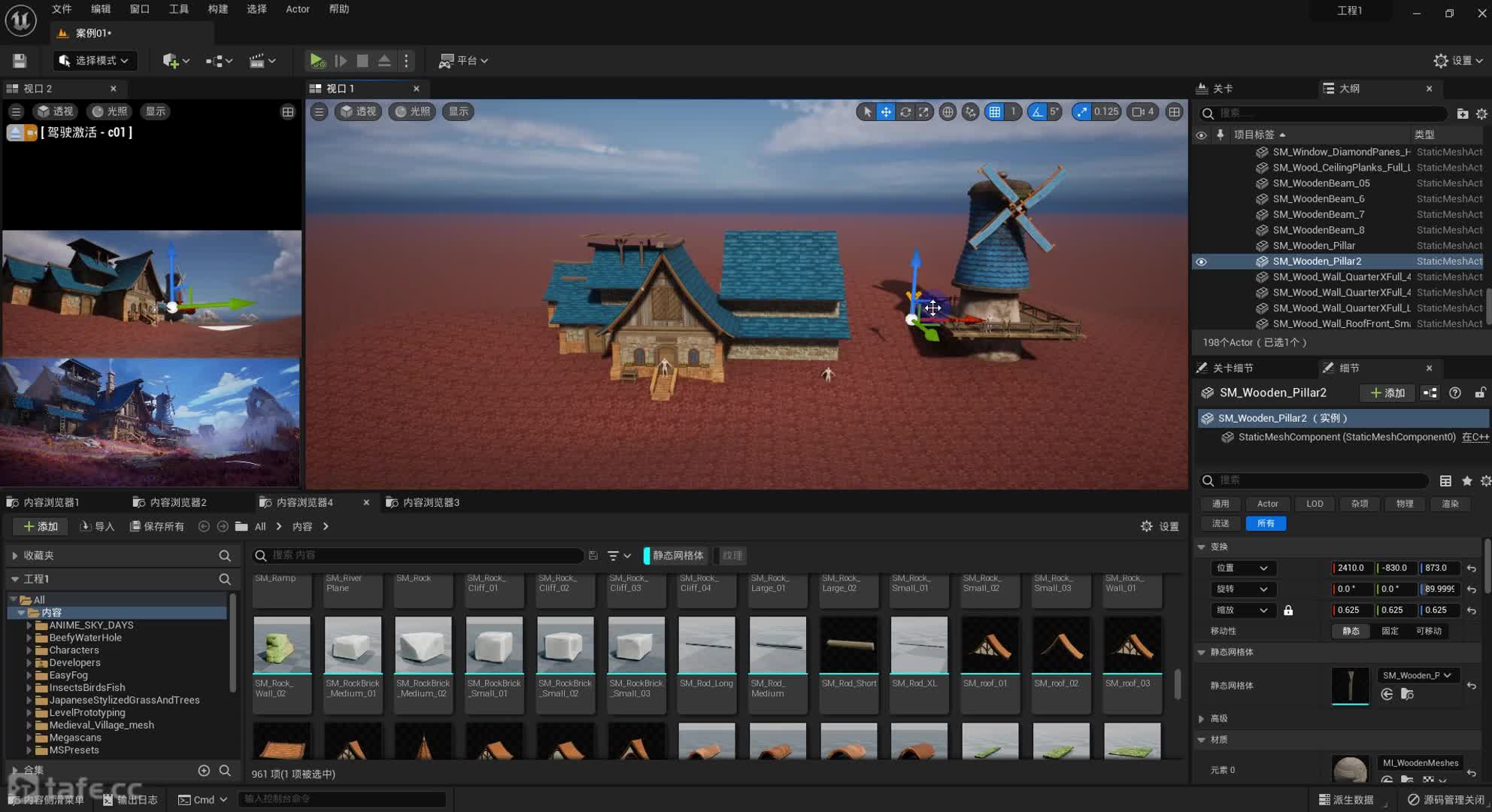Open the quick add content dropdown

click(176, 60)
